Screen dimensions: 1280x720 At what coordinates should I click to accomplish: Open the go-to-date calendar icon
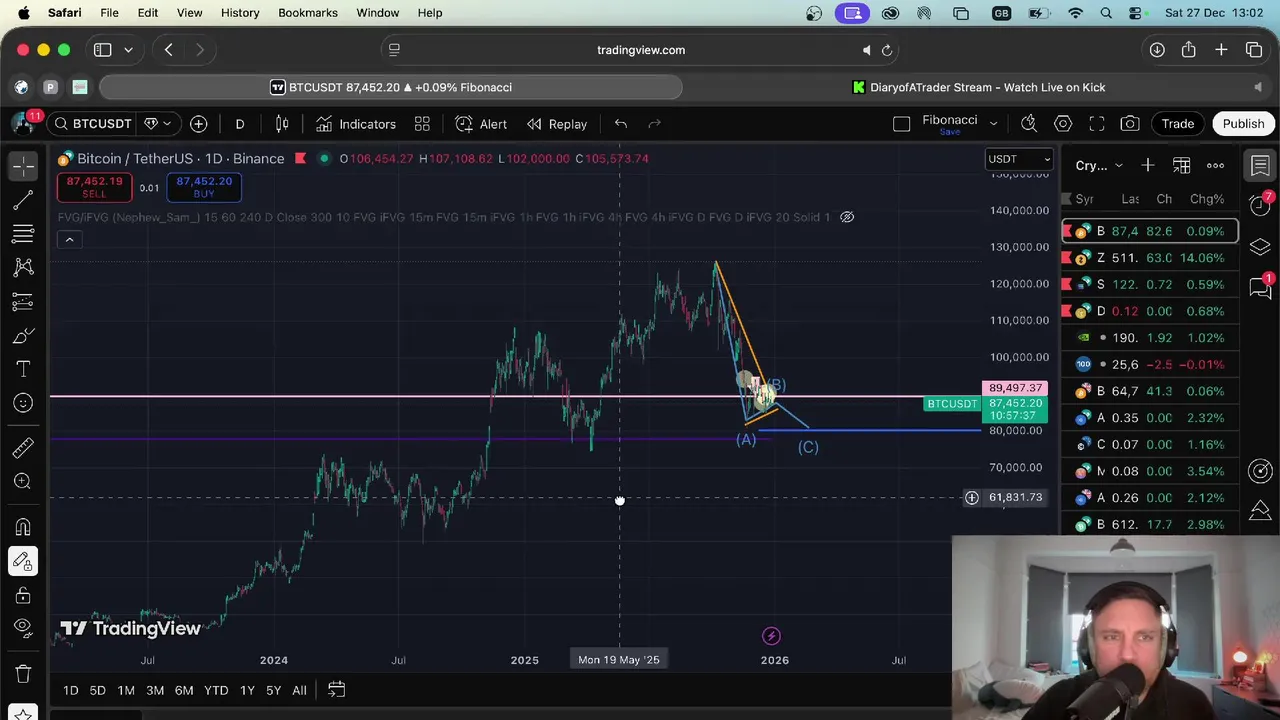(336, 690)
